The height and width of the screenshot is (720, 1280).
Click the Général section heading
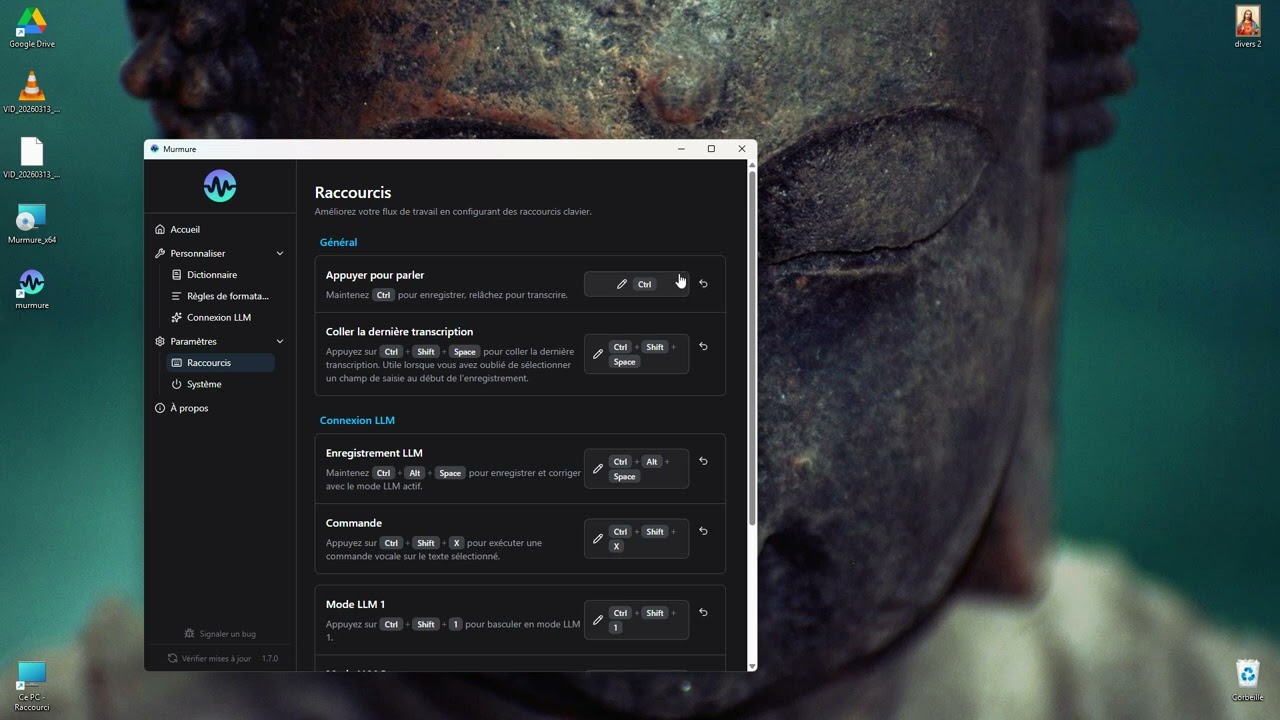point(338,242)
